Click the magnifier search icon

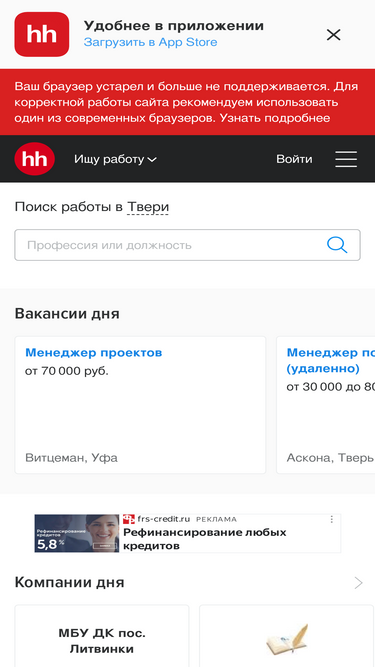coord(337,245)
